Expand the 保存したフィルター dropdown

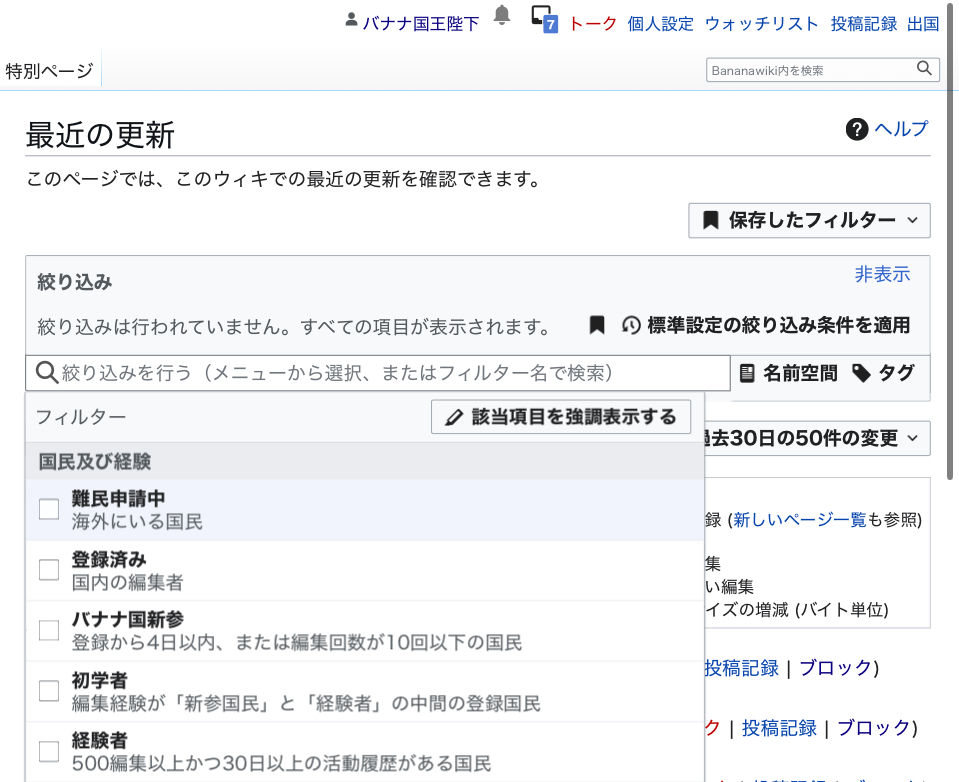pos(809,220)
